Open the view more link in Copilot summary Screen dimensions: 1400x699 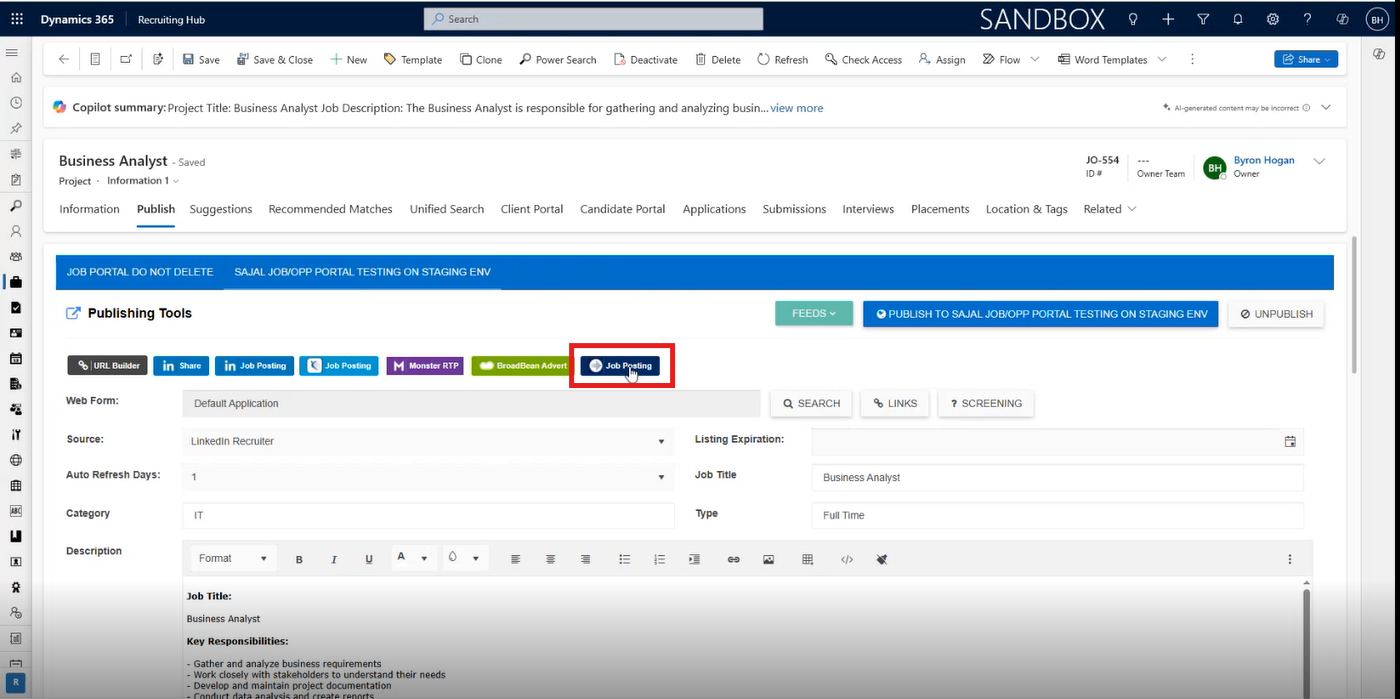(797, 108)
